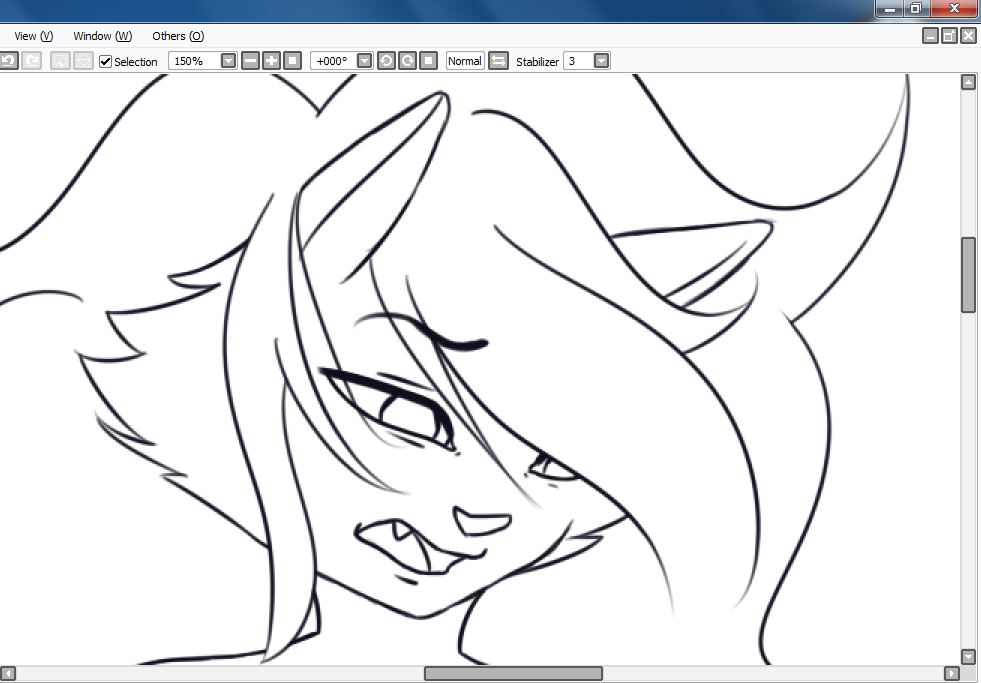Click the zoom in plus button
Viewport: 981px width, 683px height.
(x=272, y=61)
